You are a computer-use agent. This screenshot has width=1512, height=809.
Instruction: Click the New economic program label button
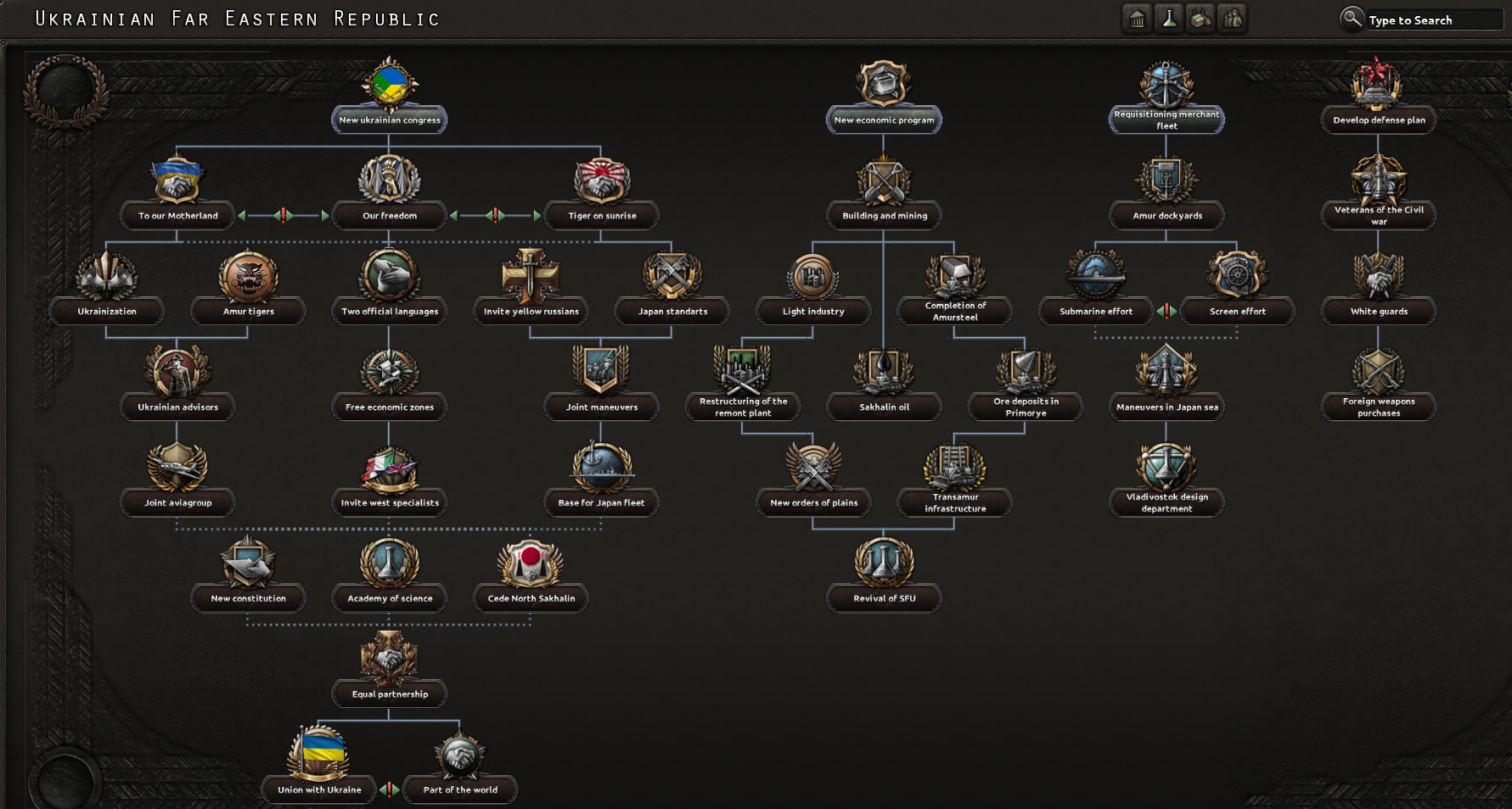click(884, 120)
